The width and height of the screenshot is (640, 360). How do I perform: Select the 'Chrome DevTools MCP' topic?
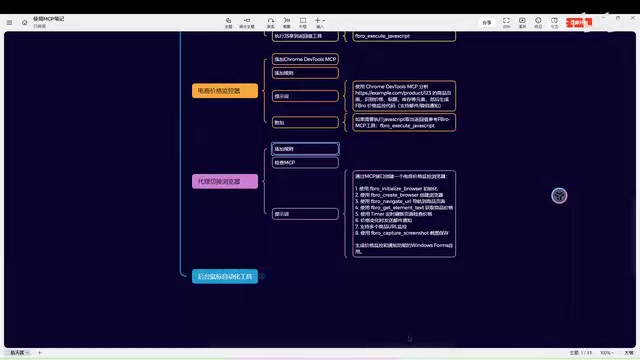[x=305, y=59]
